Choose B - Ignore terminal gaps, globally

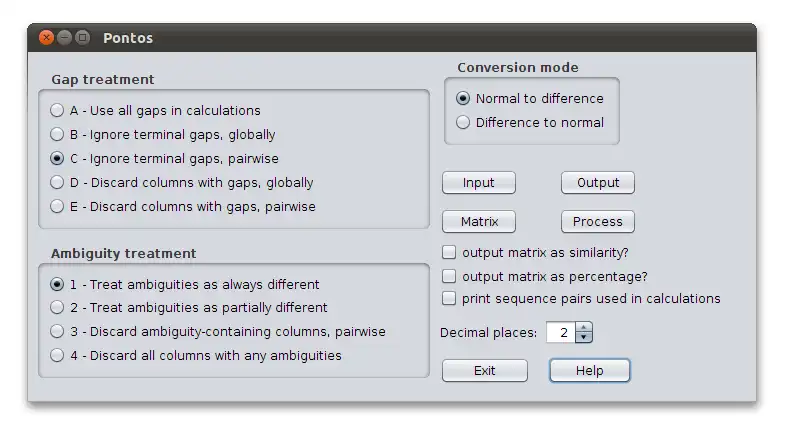(x=57, y=135)
